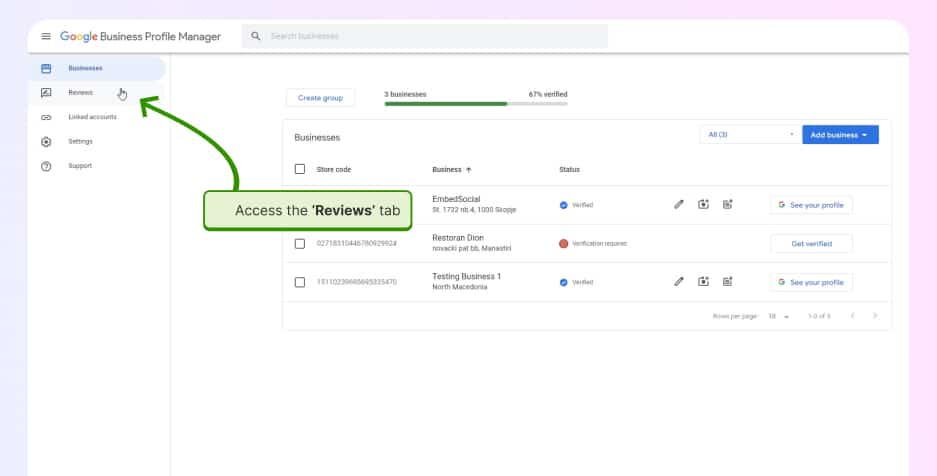Check the Testing Business 1 row checkbox

(x=300, y=282)
